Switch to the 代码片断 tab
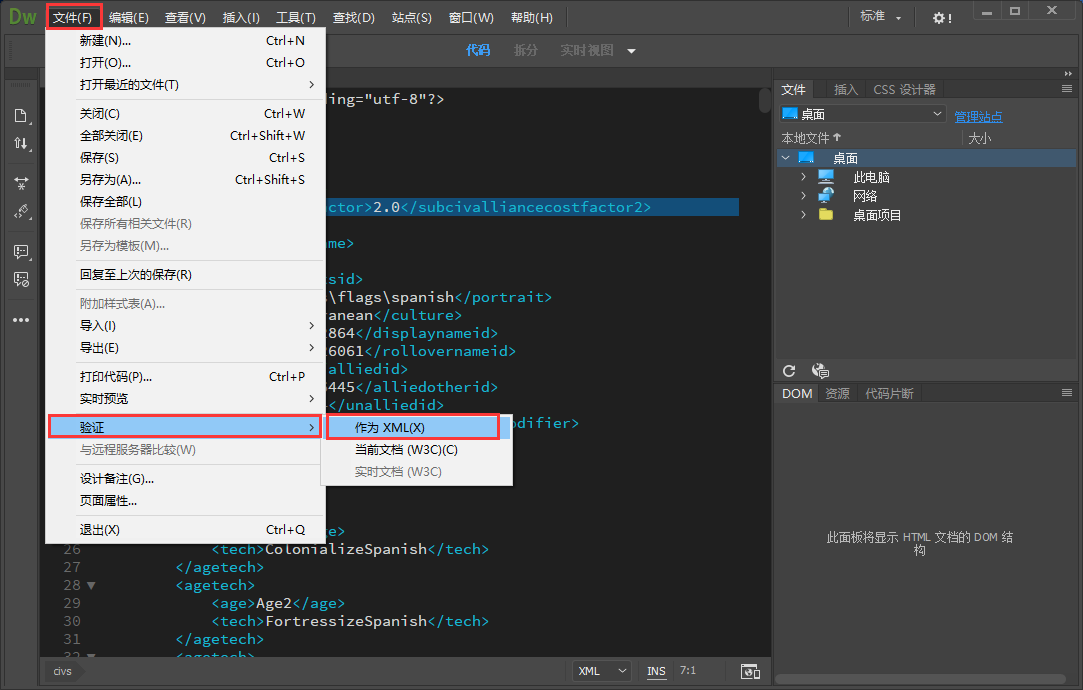1083x690 pixels. click(889, 394)
